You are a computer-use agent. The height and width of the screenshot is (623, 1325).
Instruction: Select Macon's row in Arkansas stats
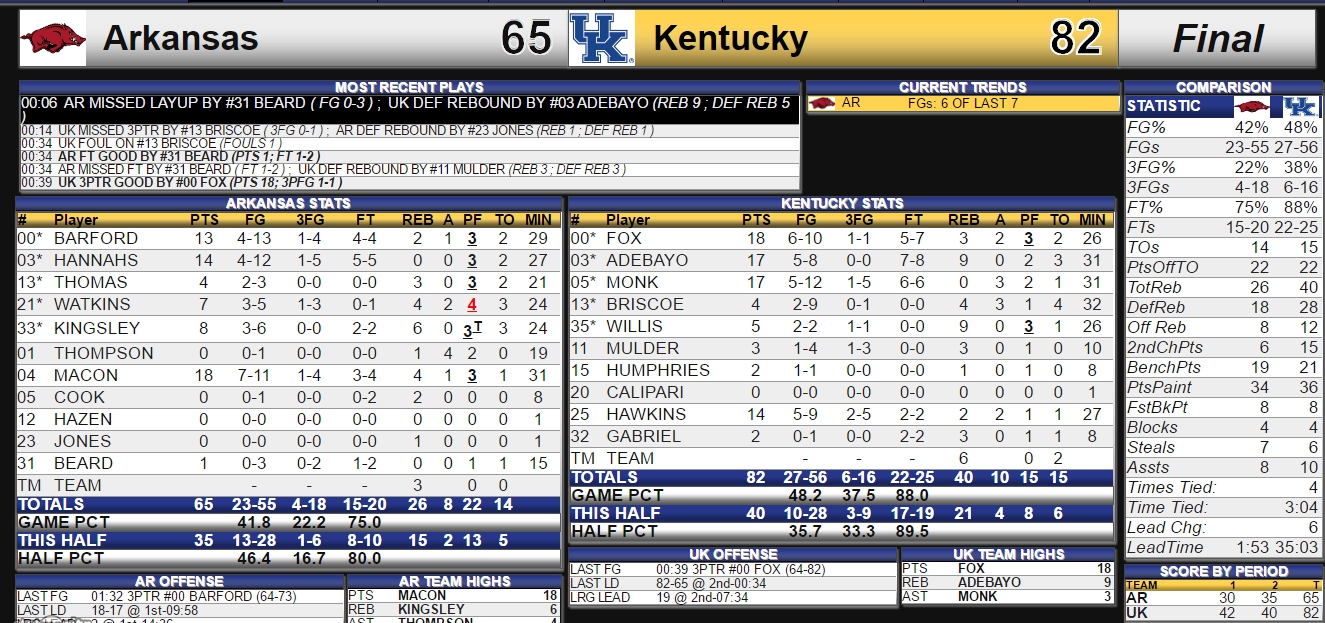(290, 375)
